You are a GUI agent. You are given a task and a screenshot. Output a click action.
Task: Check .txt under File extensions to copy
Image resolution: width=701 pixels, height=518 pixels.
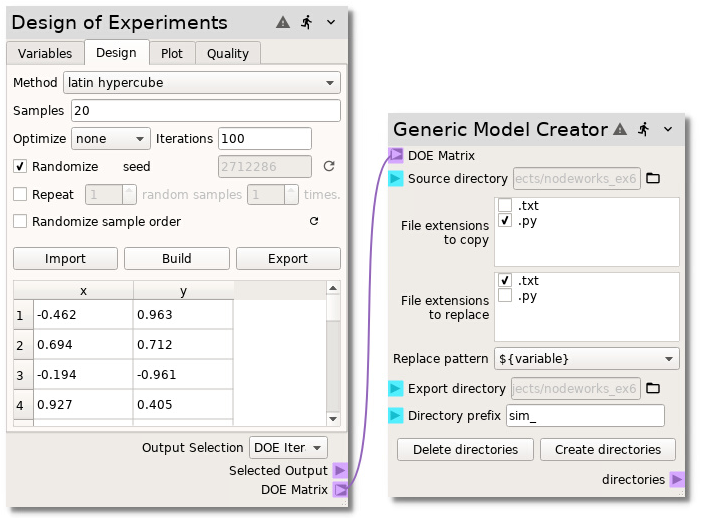tap(505, 206)
